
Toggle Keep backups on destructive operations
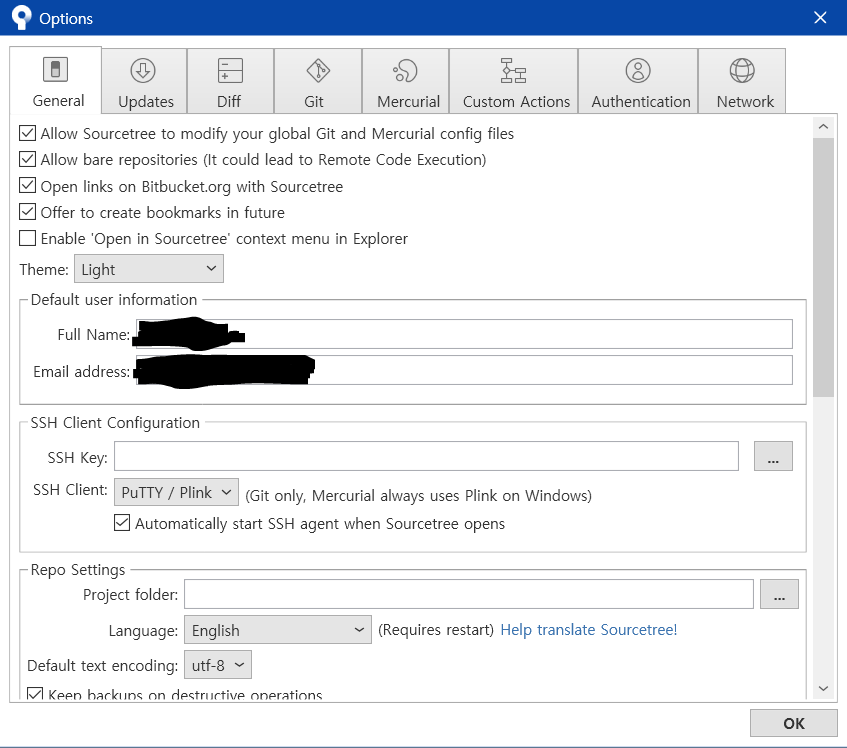(x=35, y=694)
